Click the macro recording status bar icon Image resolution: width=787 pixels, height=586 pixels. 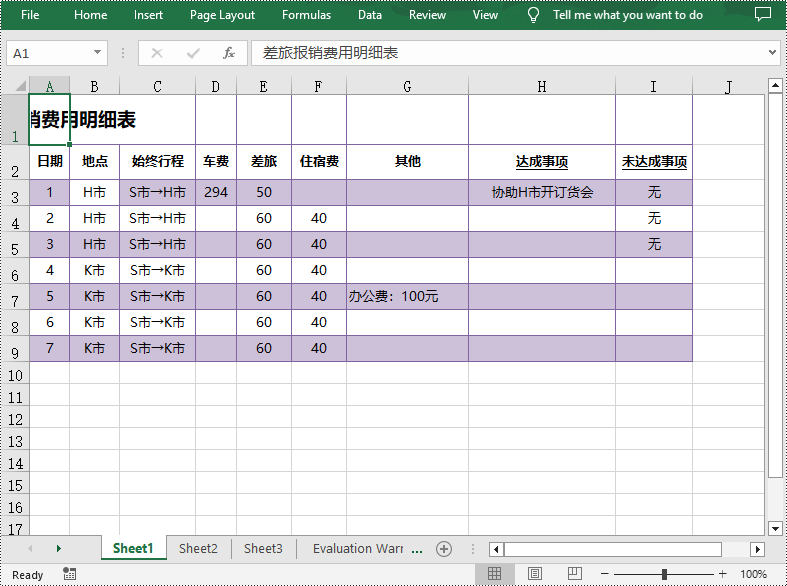(69, 573)
